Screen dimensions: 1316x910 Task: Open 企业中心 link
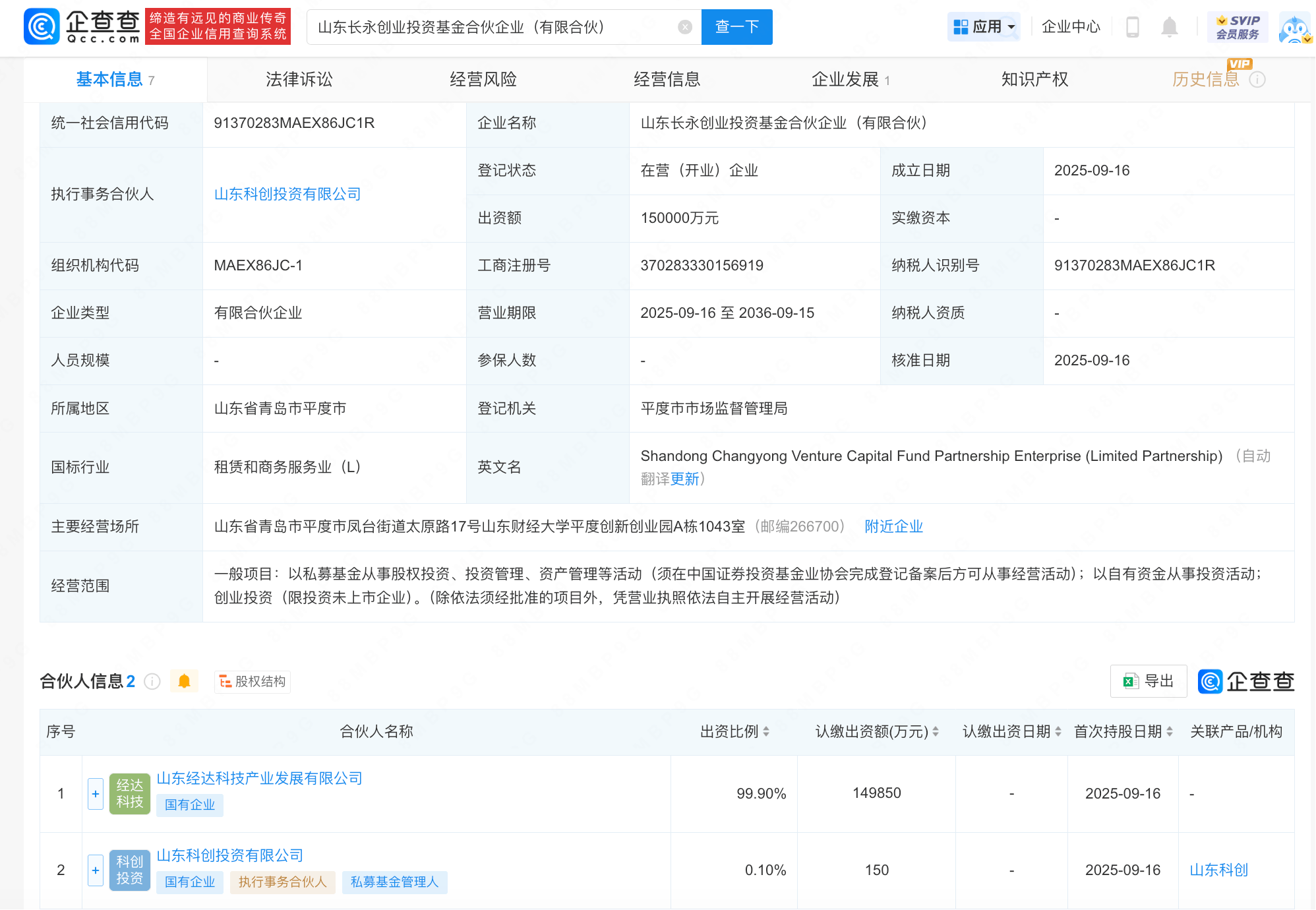[x=1071, y=27]
